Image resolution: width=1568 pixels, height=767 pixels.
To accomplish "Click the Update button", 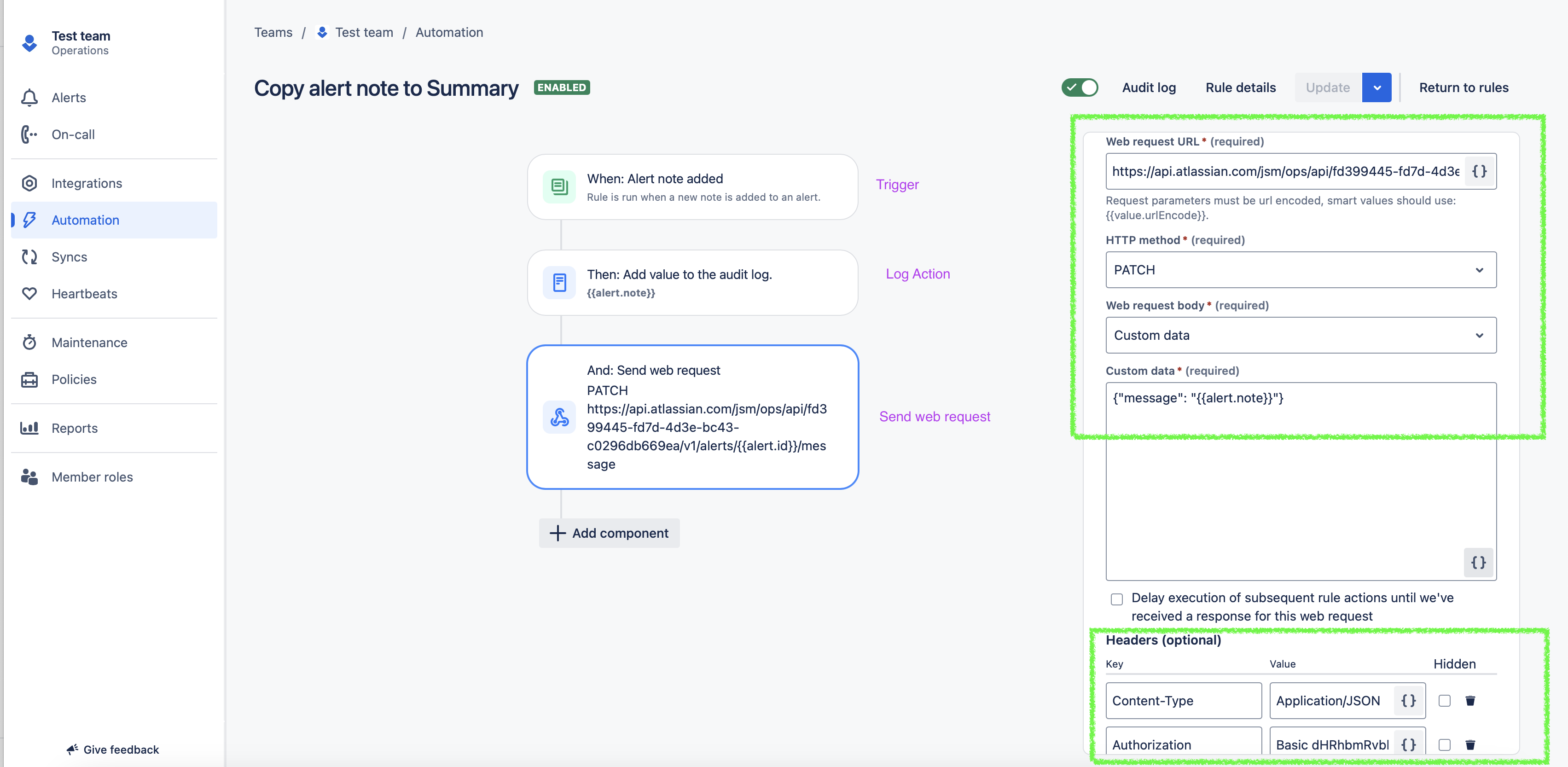I will (x=1328, y=87).
